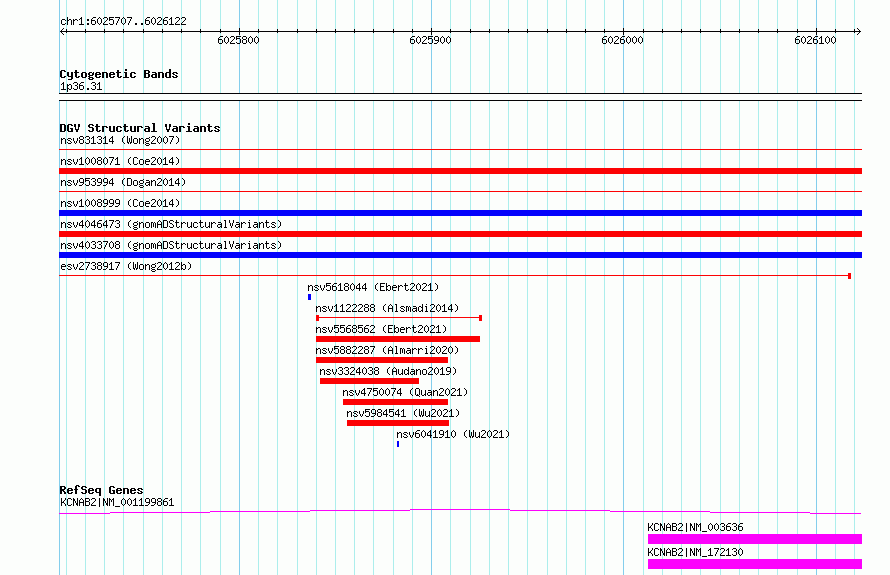Select the nsv5882287 (Almarri2020) red bar
This screenshot has height=575, width=890.
click(x=382, y=360)
